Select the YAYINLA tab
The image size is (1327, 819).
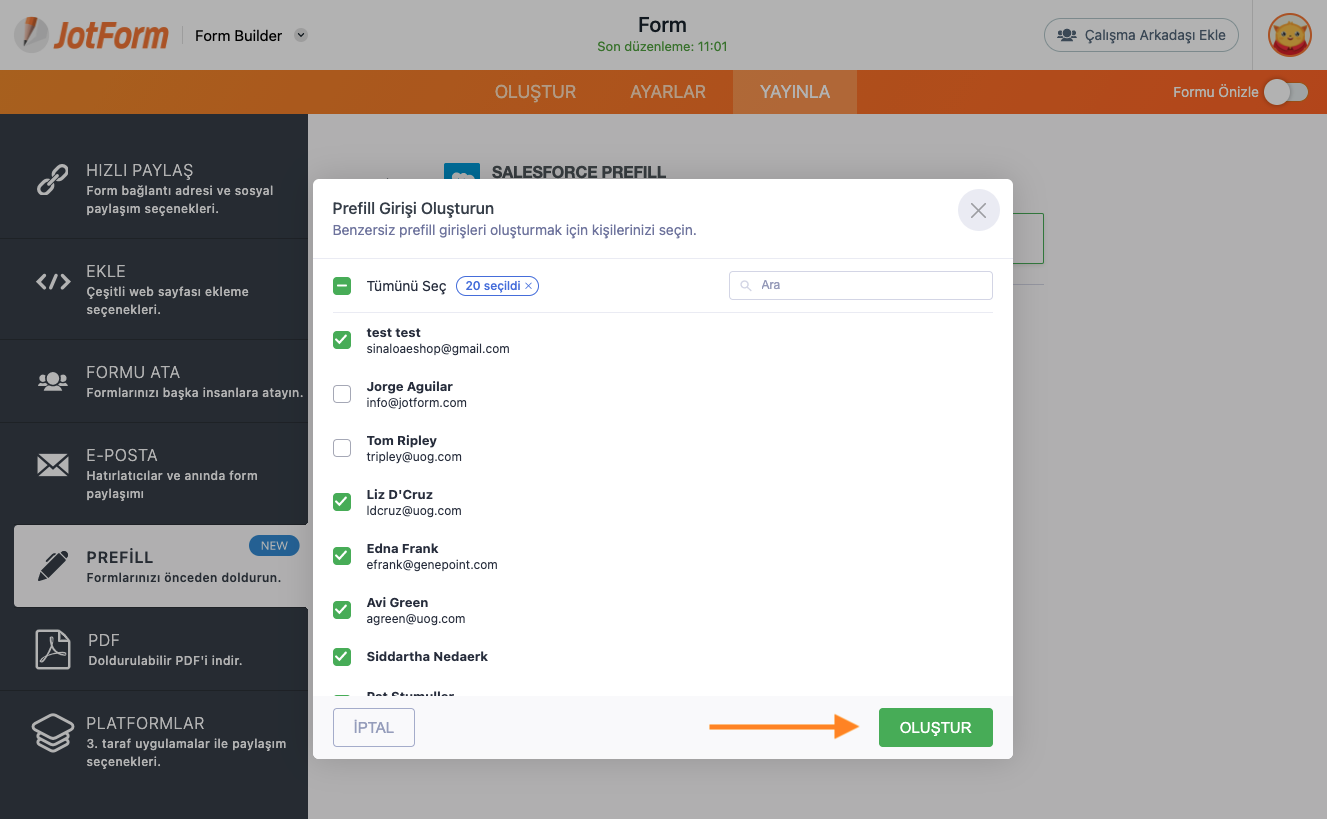795,92
